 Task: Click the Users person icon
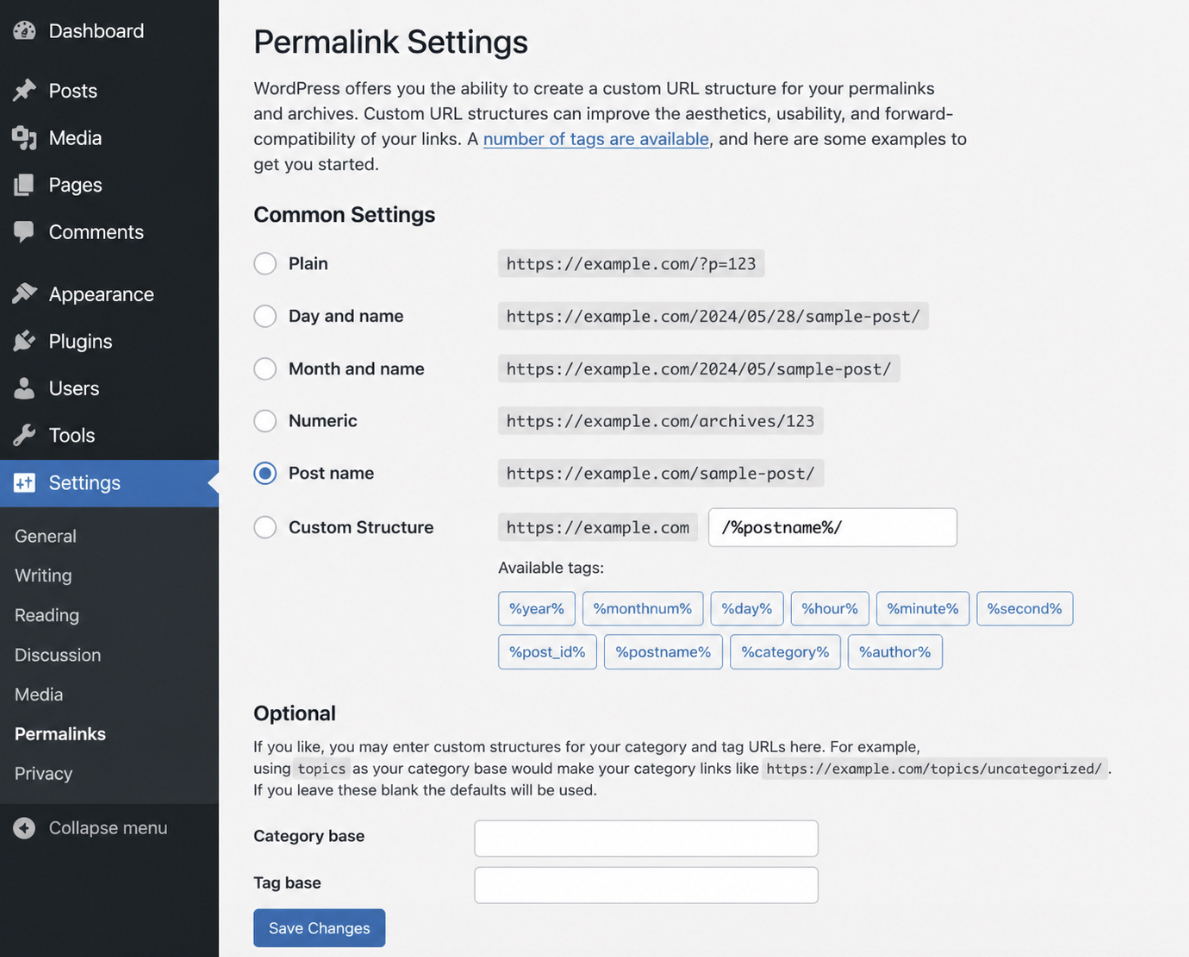(24, 388)
